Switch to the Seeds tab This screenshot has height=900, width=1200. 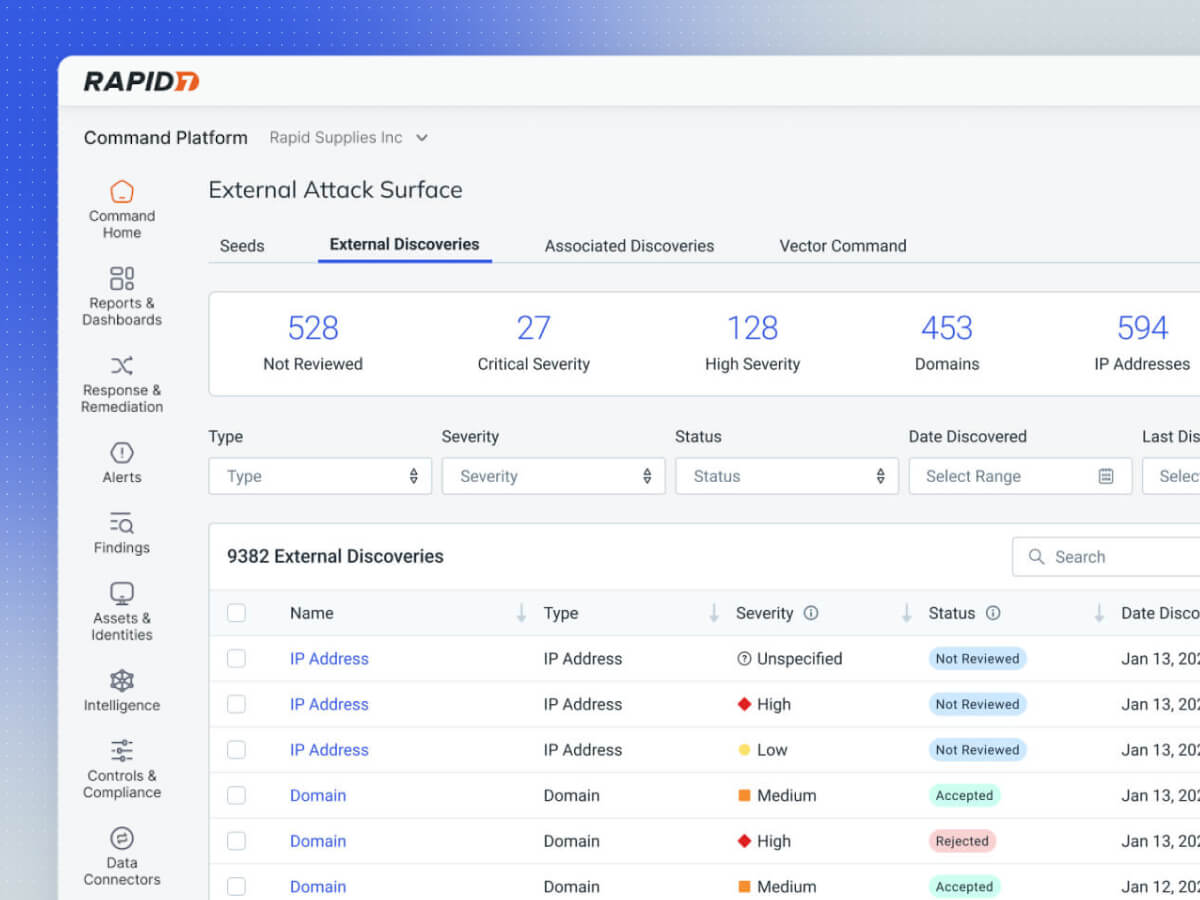point(242,246)
